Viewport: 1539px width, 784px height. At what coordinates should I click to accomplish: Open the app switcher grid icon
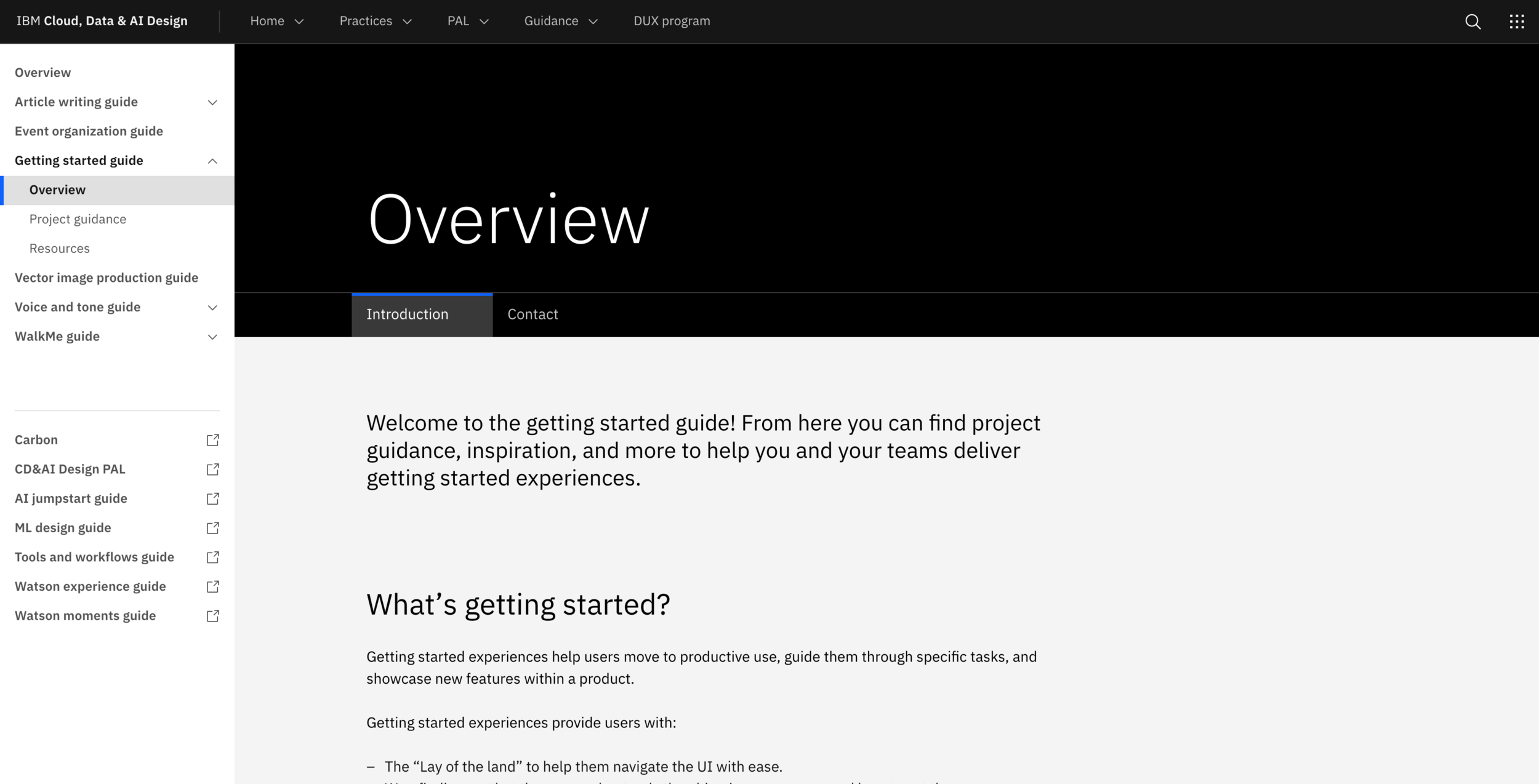click(1517, 22)
